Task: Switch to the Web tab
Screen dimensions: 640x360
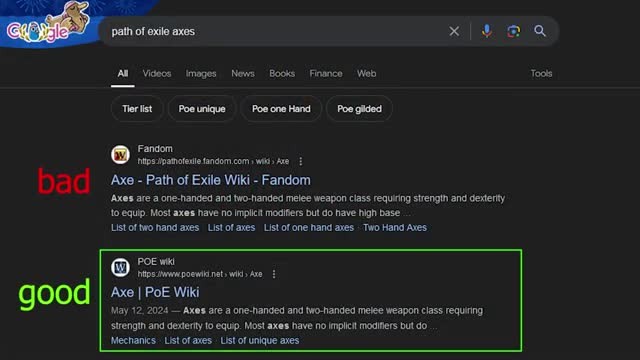Action: click(367, 73)
